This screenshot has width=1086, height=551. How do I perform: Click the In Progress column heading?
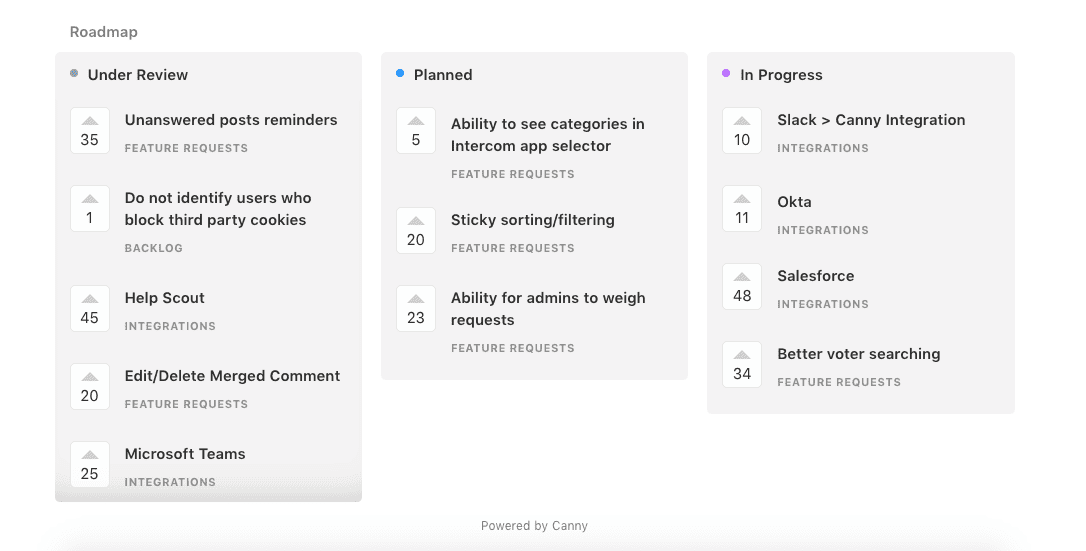tap(781, 75)
